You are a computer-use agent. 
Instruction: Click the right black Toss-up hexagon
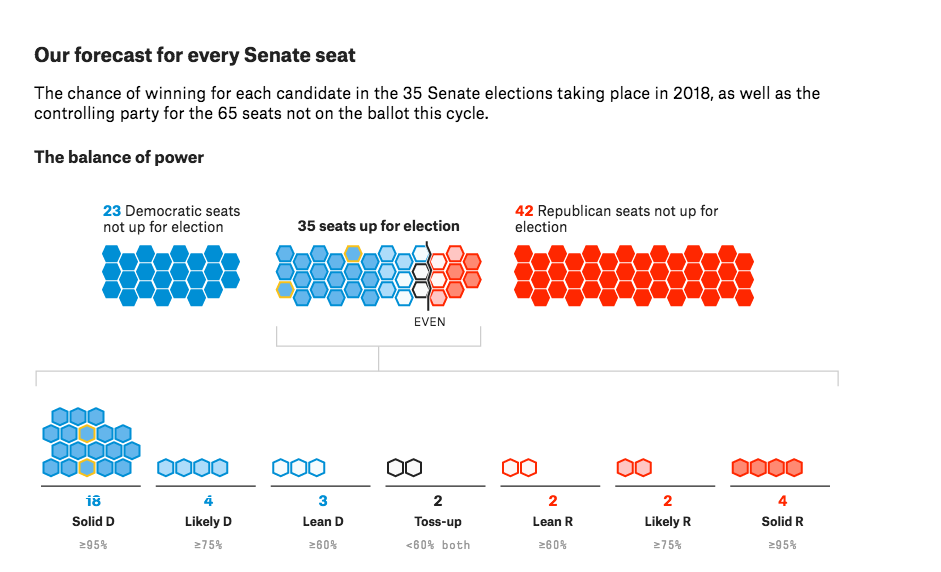point(414,467)
